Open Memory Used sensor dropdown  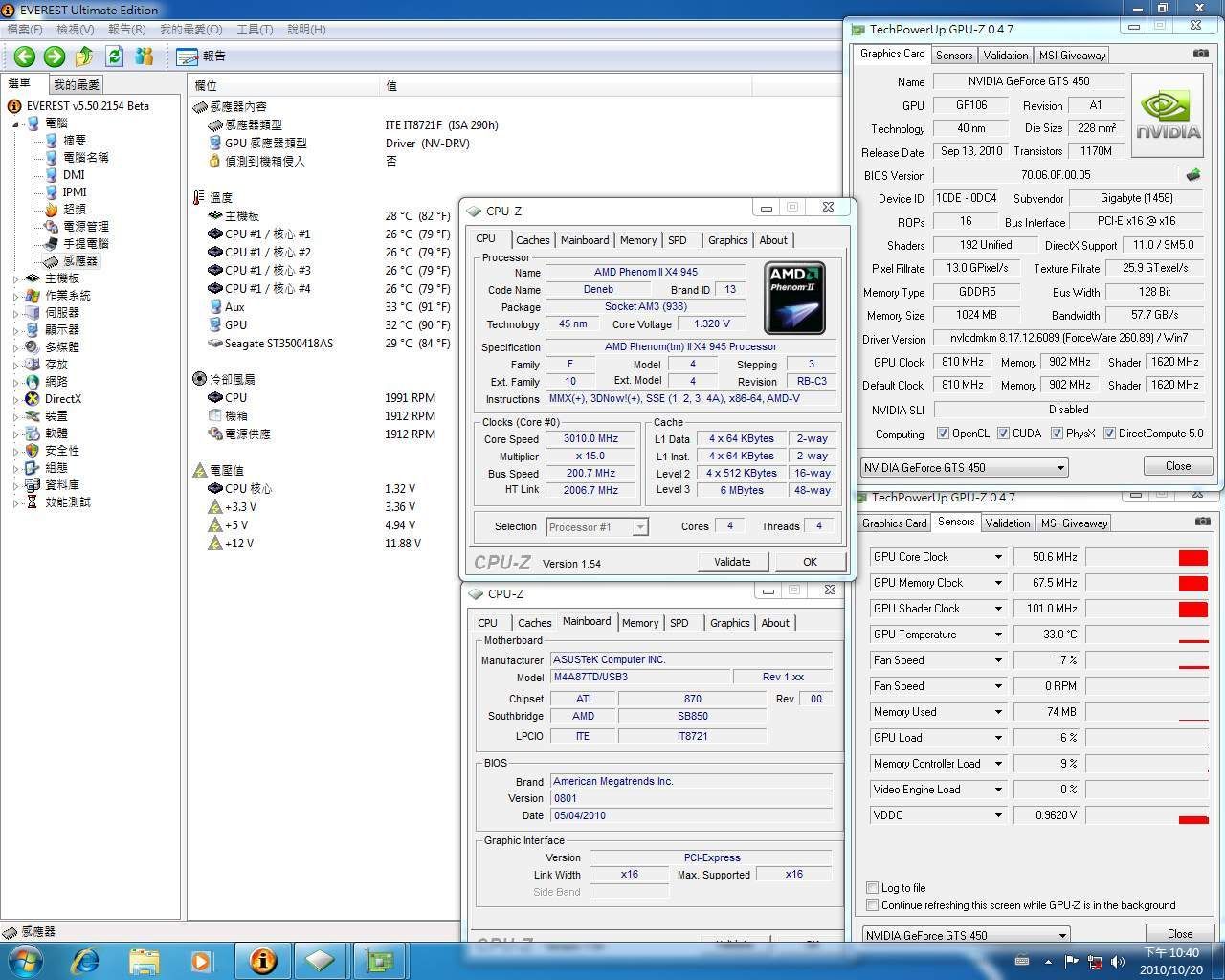(x=997, y=712)
